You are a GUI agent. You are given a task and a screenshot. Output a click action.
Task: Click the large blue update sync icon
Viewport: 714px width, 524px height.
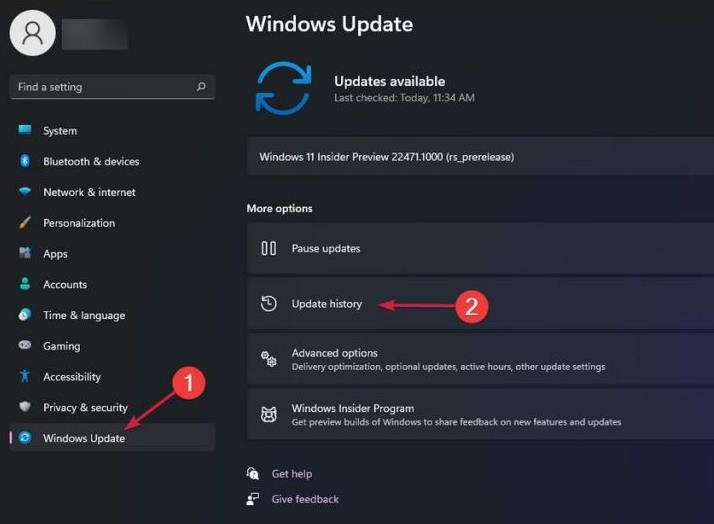point(284,88)
